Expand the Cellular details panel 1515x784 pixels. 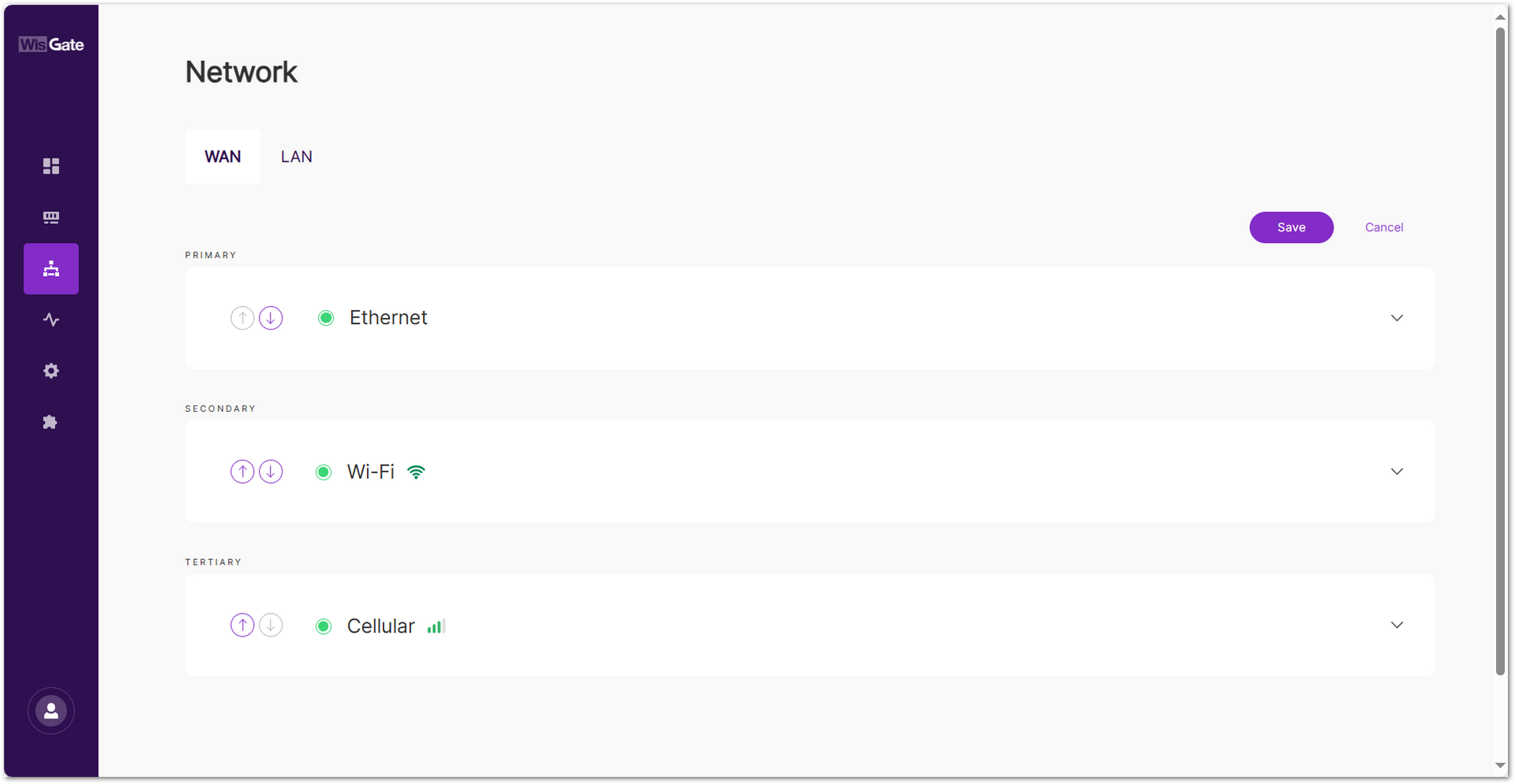1397,625
